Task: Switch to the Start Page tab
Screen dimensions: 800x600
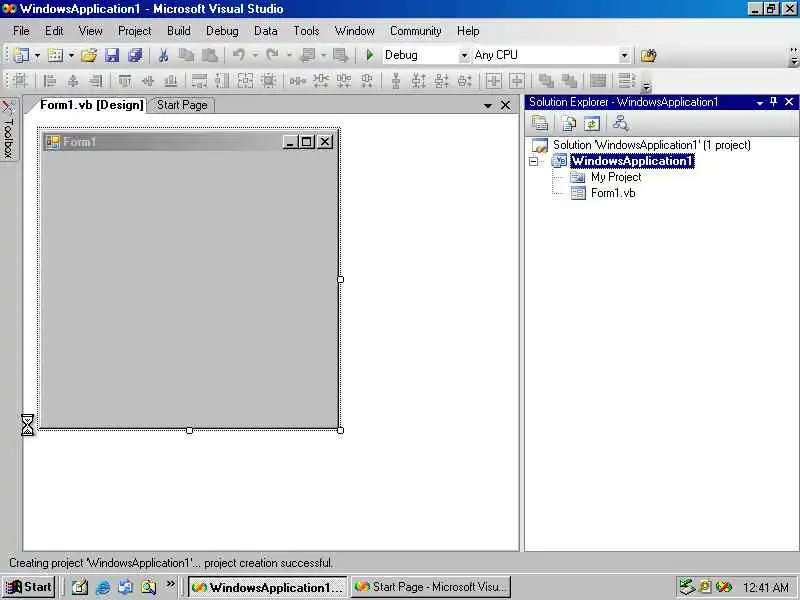Action: (x=182, y=105)
